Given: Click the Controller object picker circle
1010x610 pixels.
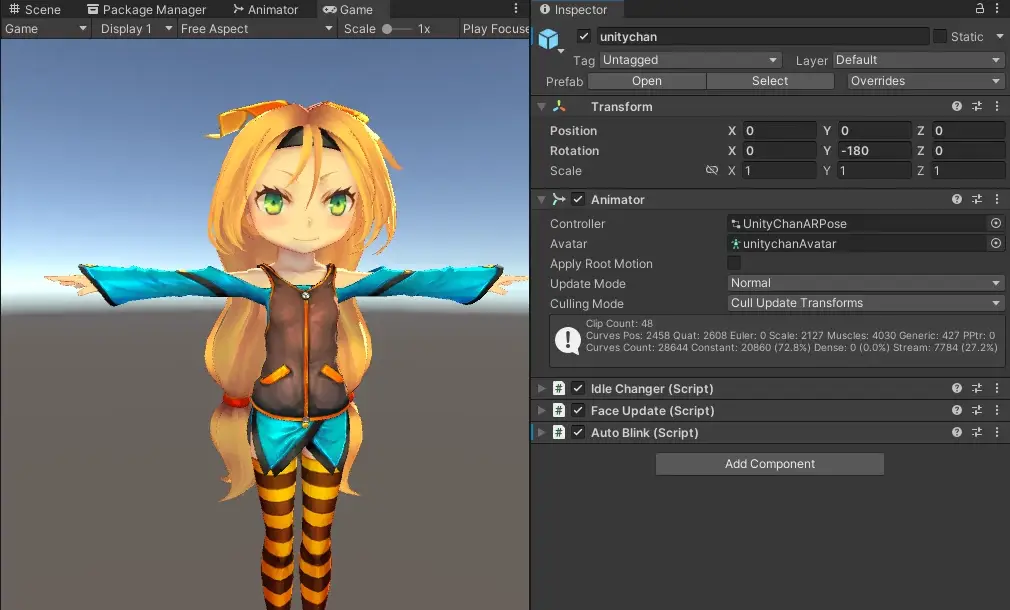Looking at the screenshot, I should click(996, 223).
